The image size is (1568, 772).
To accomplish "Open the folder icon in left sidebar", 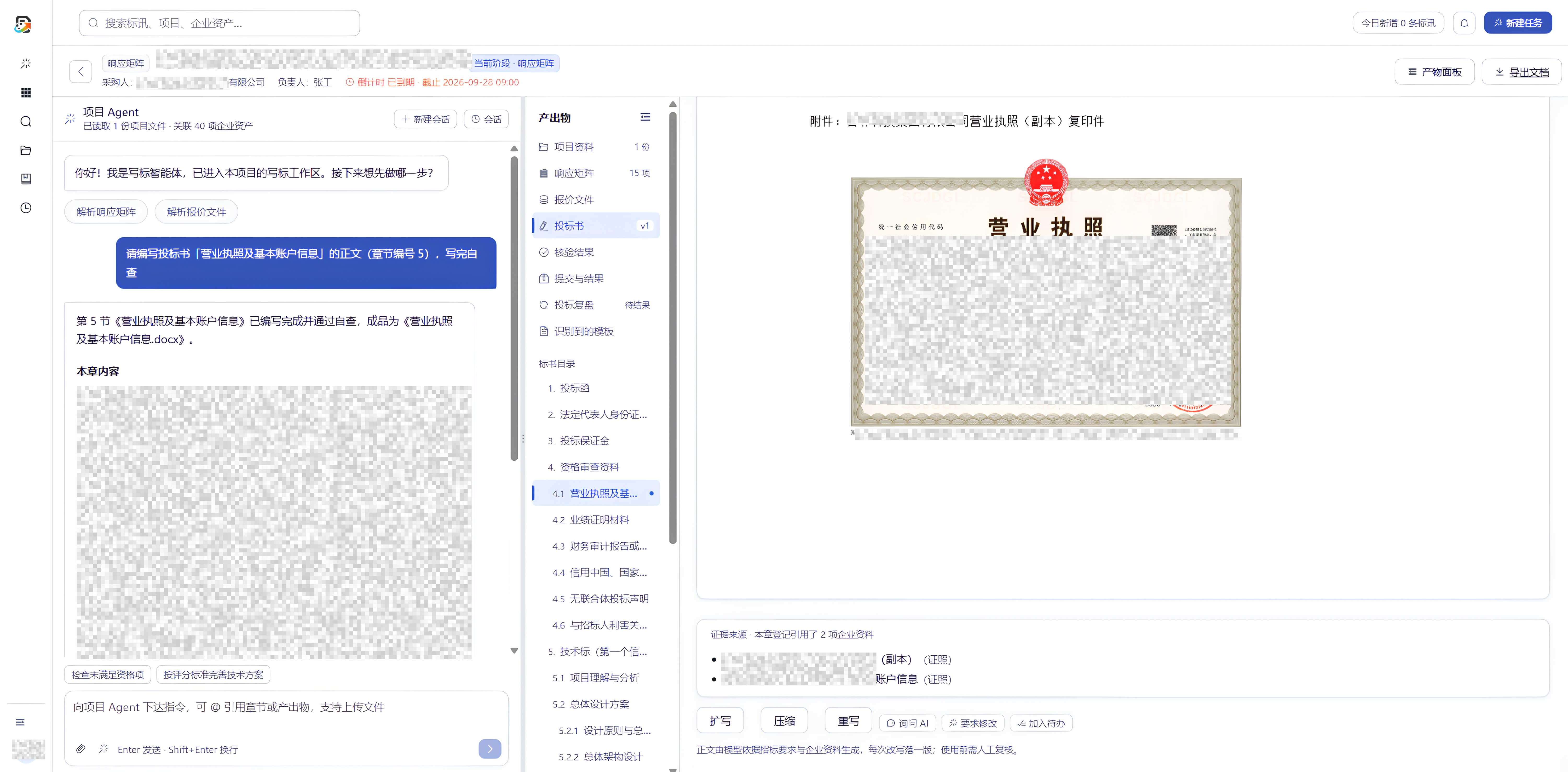I will 26,150.
